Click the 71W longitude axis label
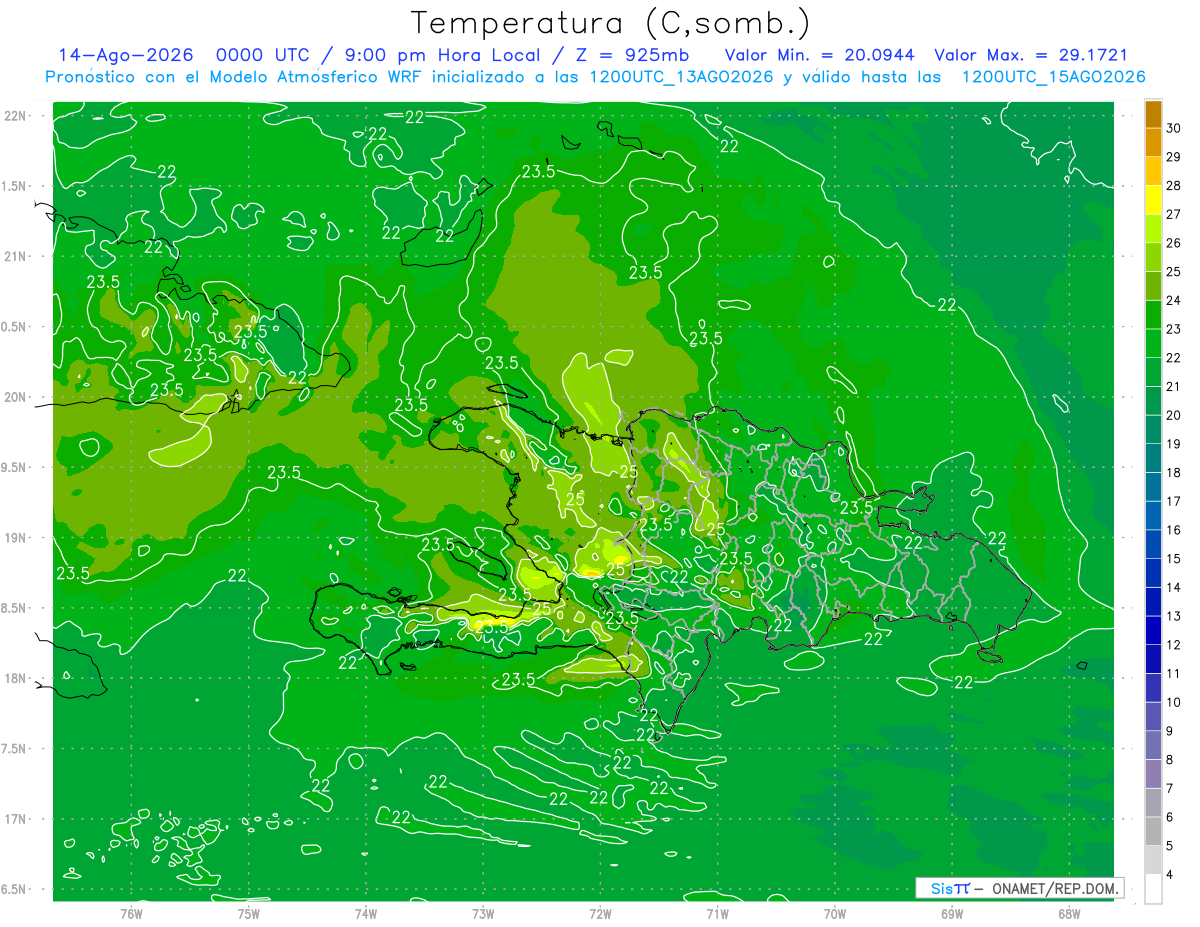 [717, 914]
